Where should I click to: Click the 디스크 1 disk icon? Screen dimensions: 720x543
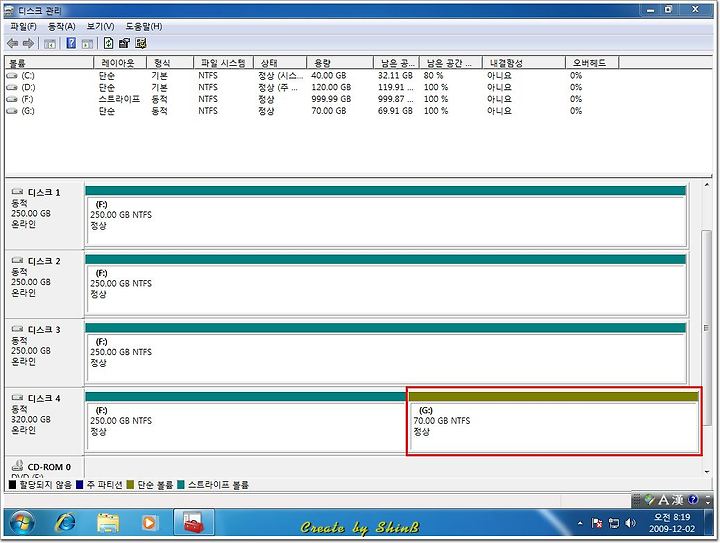[17, 191]
